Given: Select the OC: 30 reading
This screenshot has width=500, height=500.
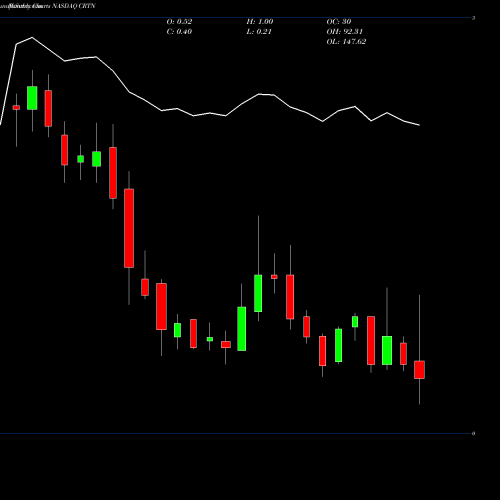Looking at the screenshot, I should pyautogui.click(x=339, y=22).
